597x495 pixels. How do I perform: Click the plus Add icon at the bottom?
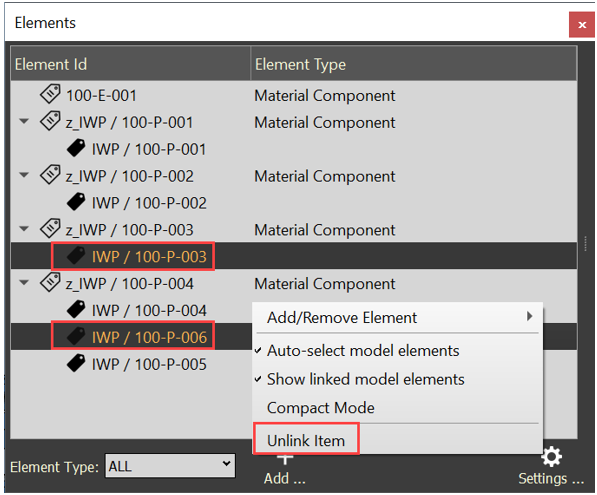coord(285,460)
